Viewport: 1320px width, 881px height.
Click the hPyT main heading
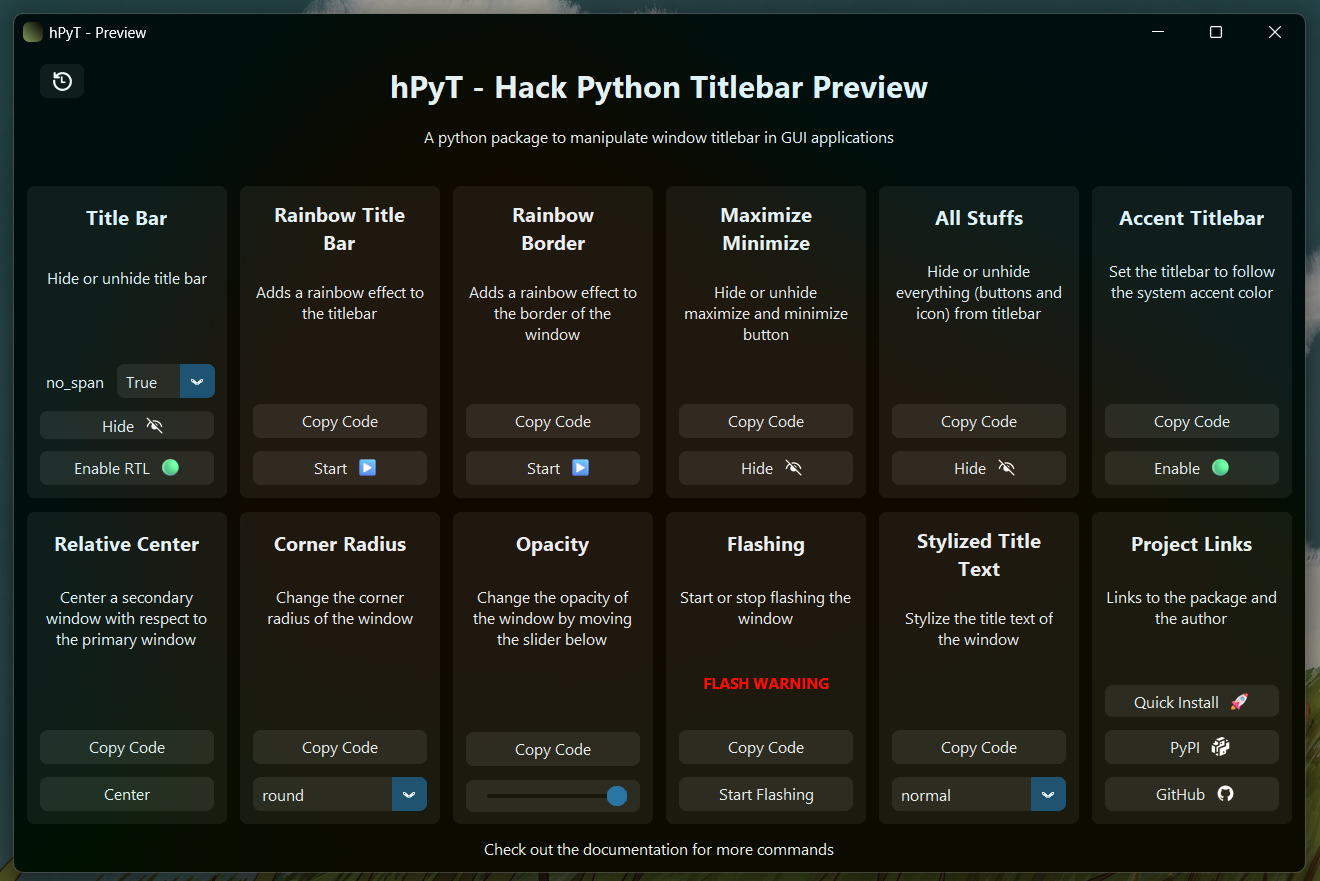[659, 87]
